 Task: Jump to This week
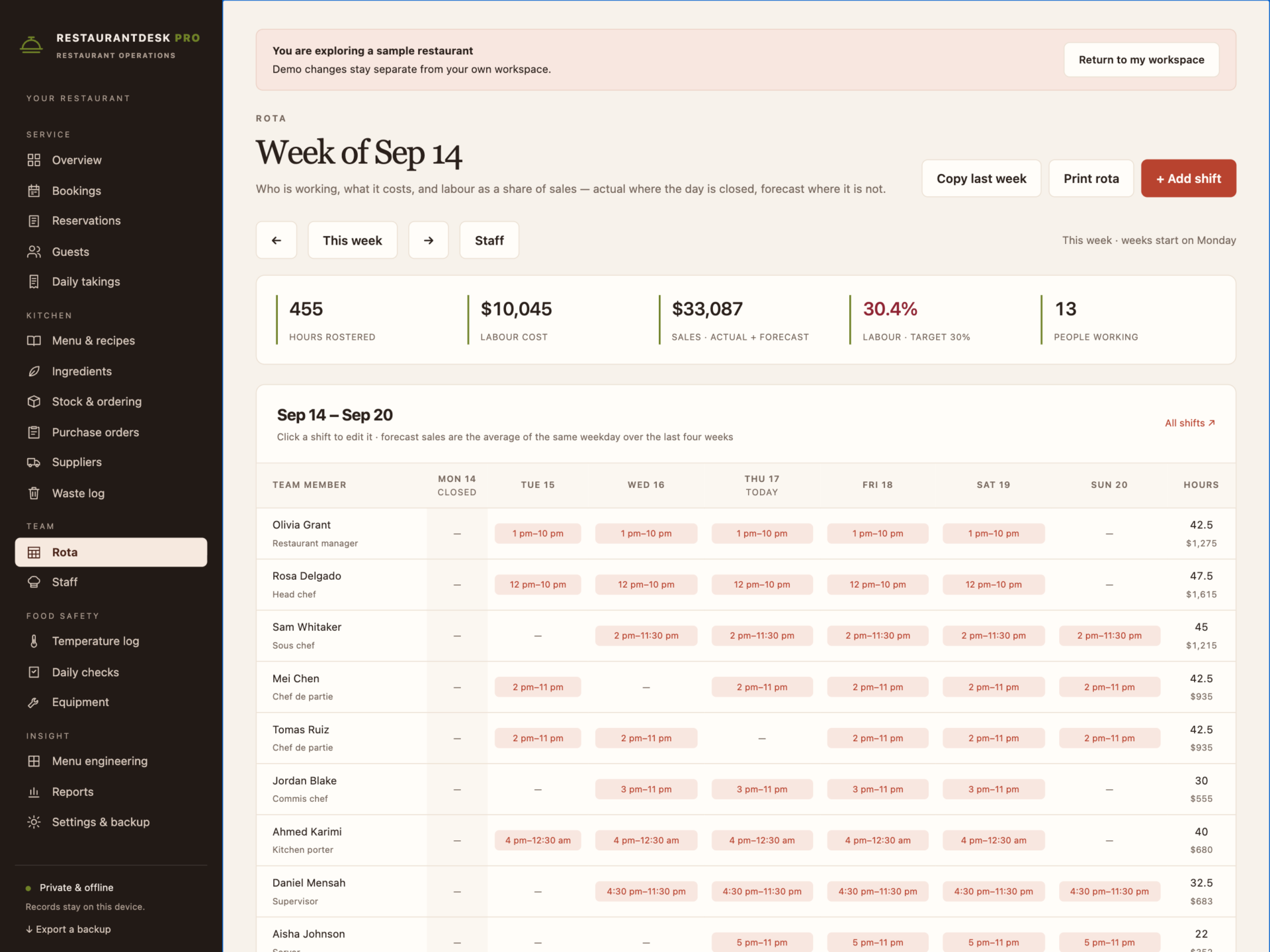(x=353, y=240)
